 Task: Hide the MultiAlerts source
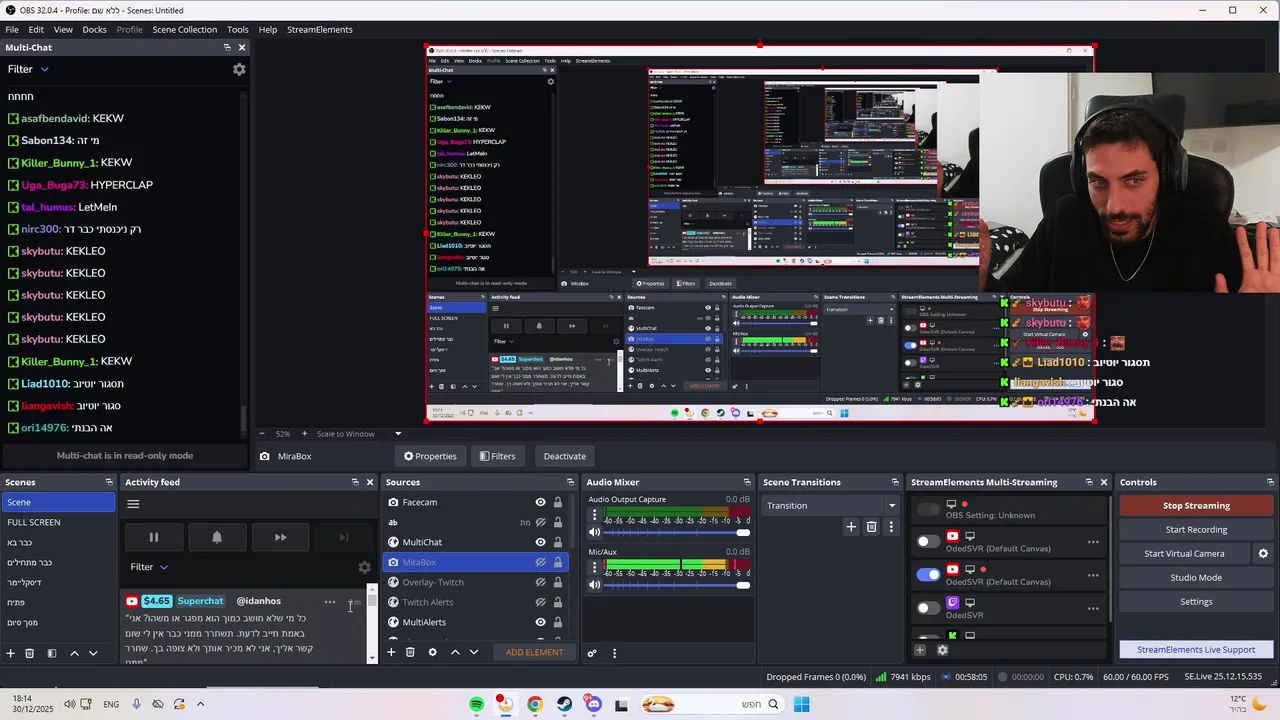pos(540,622)
